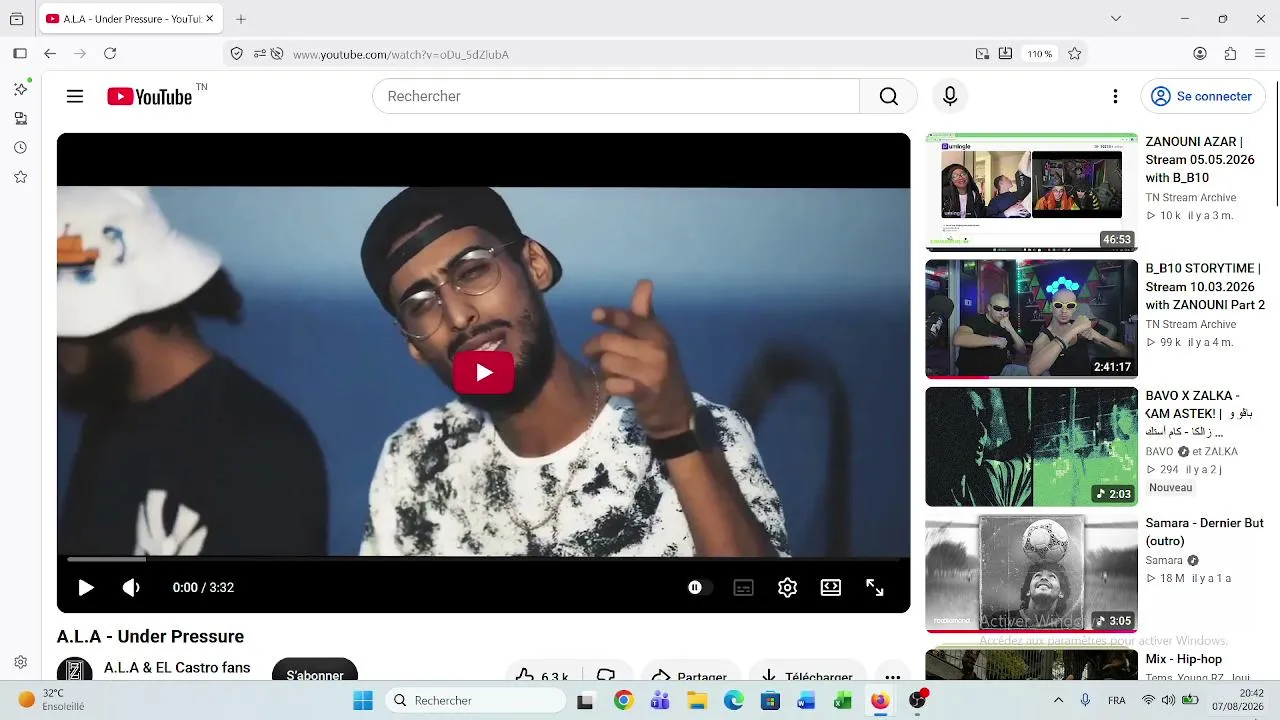The height and width of the screenshot is (720, 1280).
Task: Enter fullscreen video mode
Action: click(875, 588)
